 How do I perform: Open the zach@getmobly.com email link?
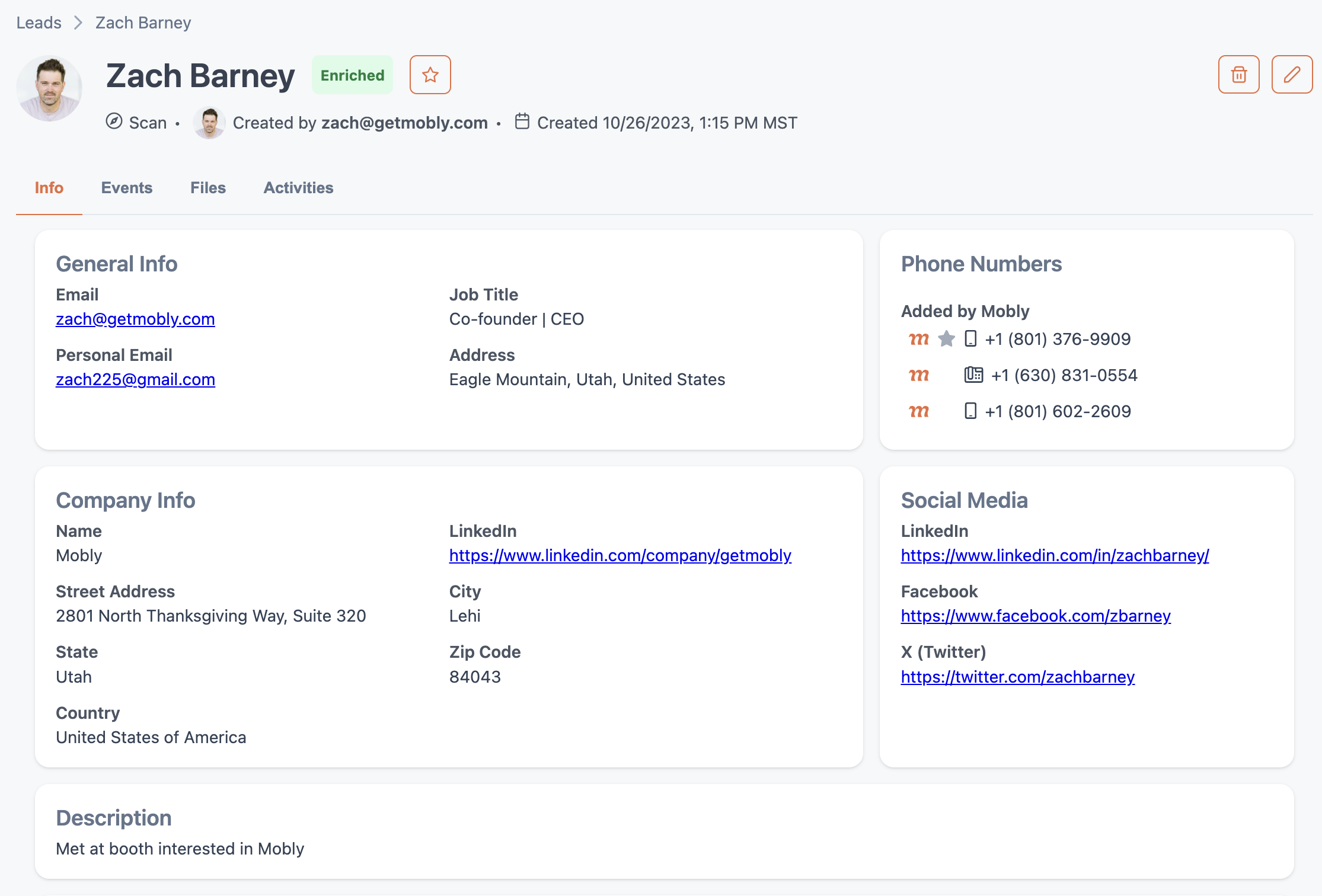click(135, 319)
